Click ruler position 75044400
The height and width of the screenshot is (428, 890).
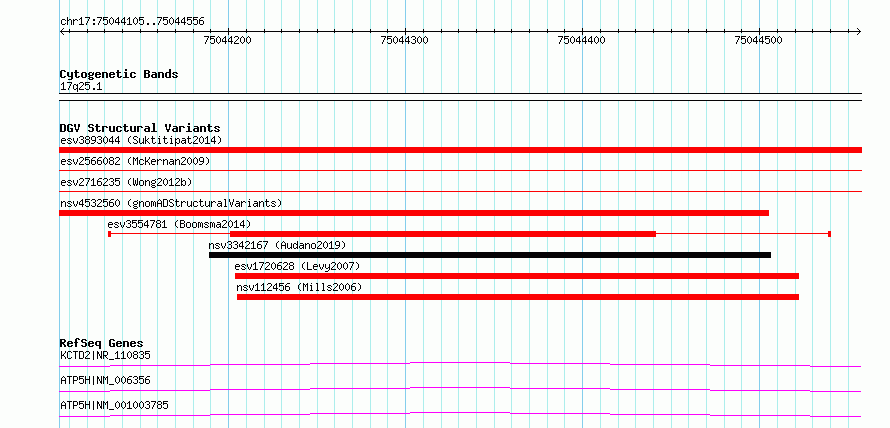point(582,40)
